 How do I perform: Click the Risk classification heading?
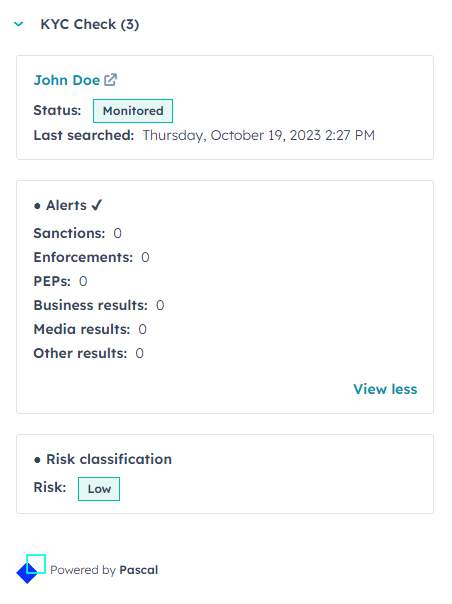click(109, 459)
